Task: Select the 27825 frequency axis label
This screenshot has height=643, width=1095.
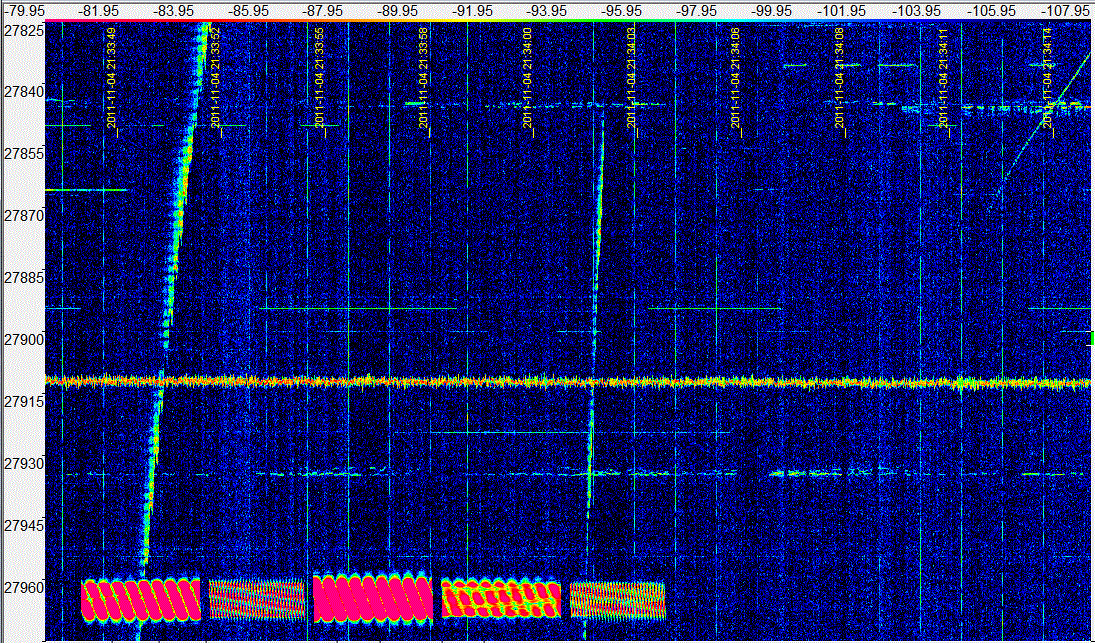Action: coord(23,31)
